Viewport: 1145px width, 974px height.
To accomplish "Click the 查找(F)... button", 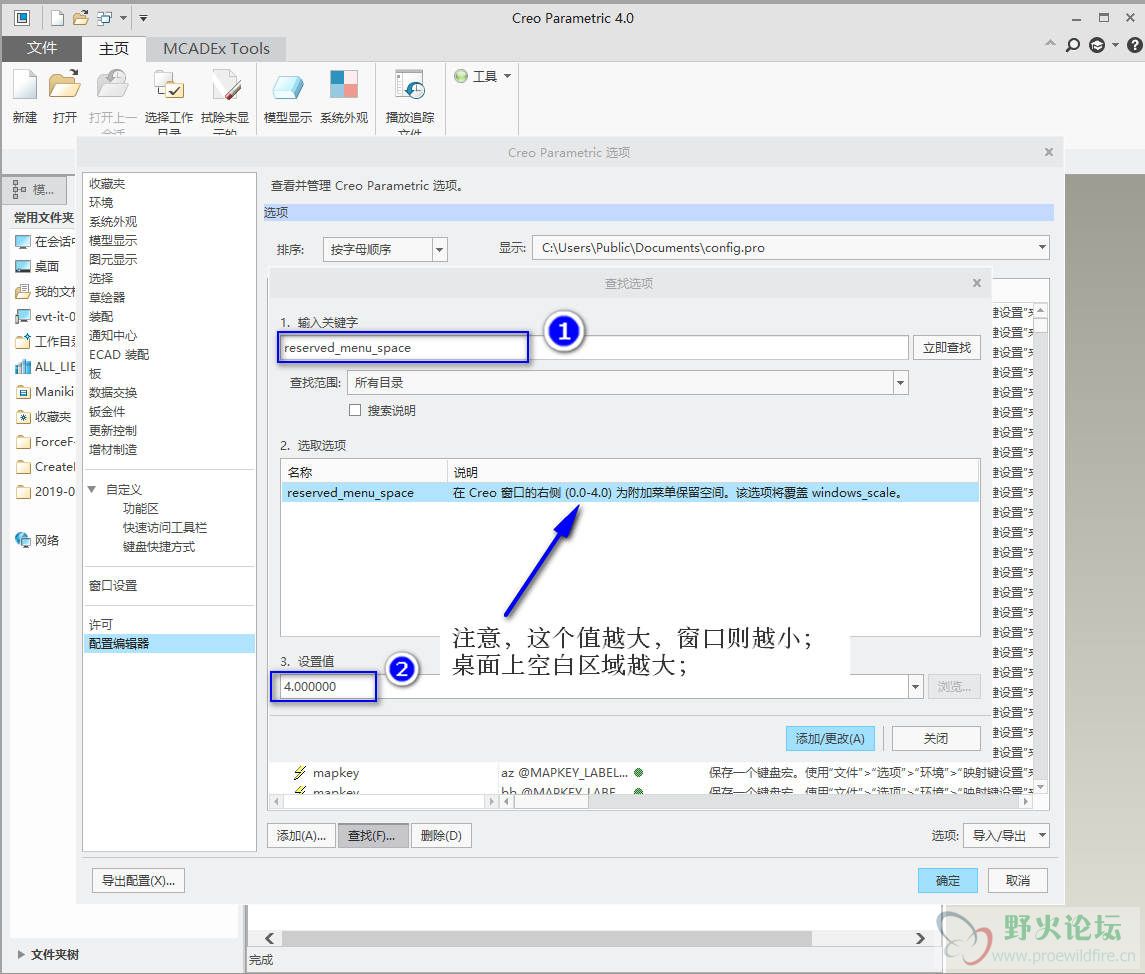I will (x=372, y=835).
